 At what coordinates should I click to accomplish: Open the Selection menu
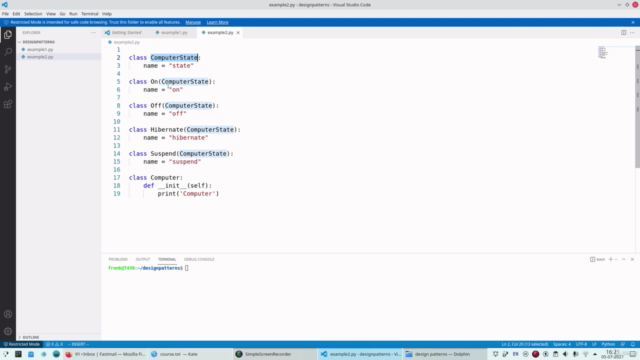pyautogui.click(x=33, y=14)
